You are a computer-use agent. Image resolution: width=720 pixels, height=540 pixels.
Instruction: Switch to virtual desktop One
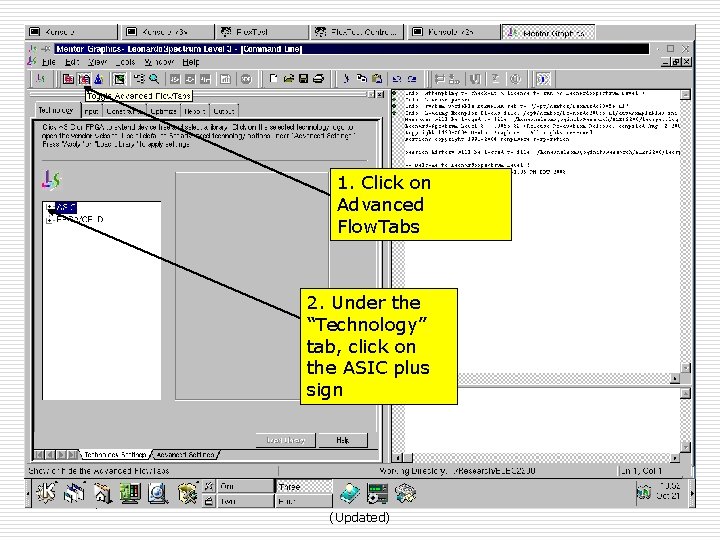coord(245,486)
